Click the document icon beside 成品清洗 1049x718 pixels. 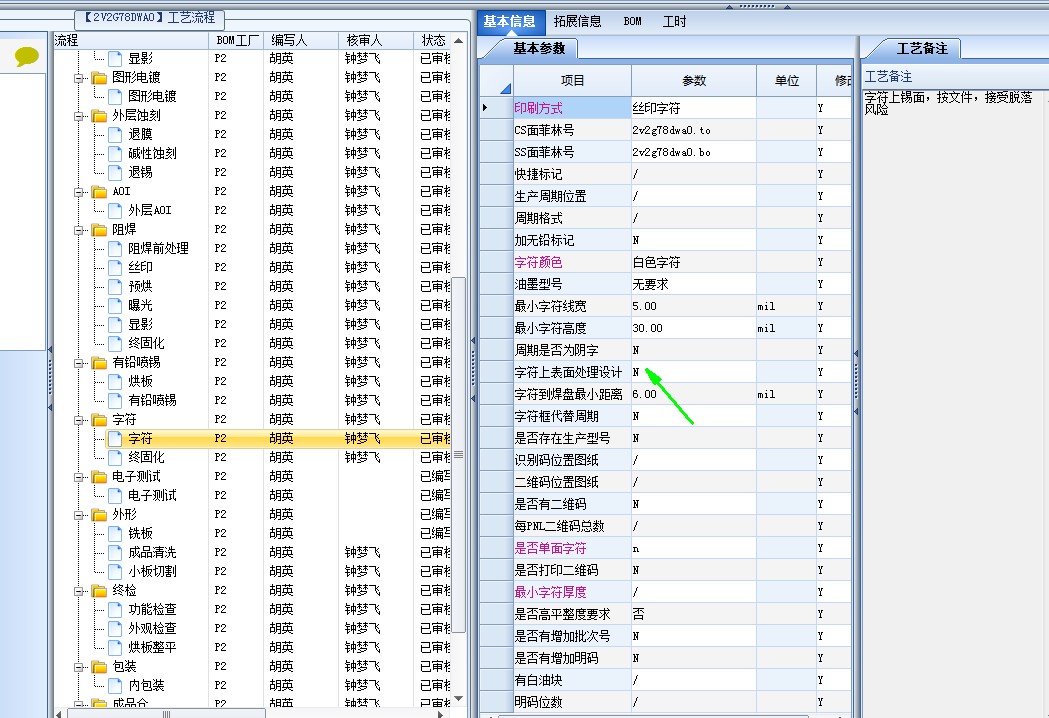click(x=115, y=553)
